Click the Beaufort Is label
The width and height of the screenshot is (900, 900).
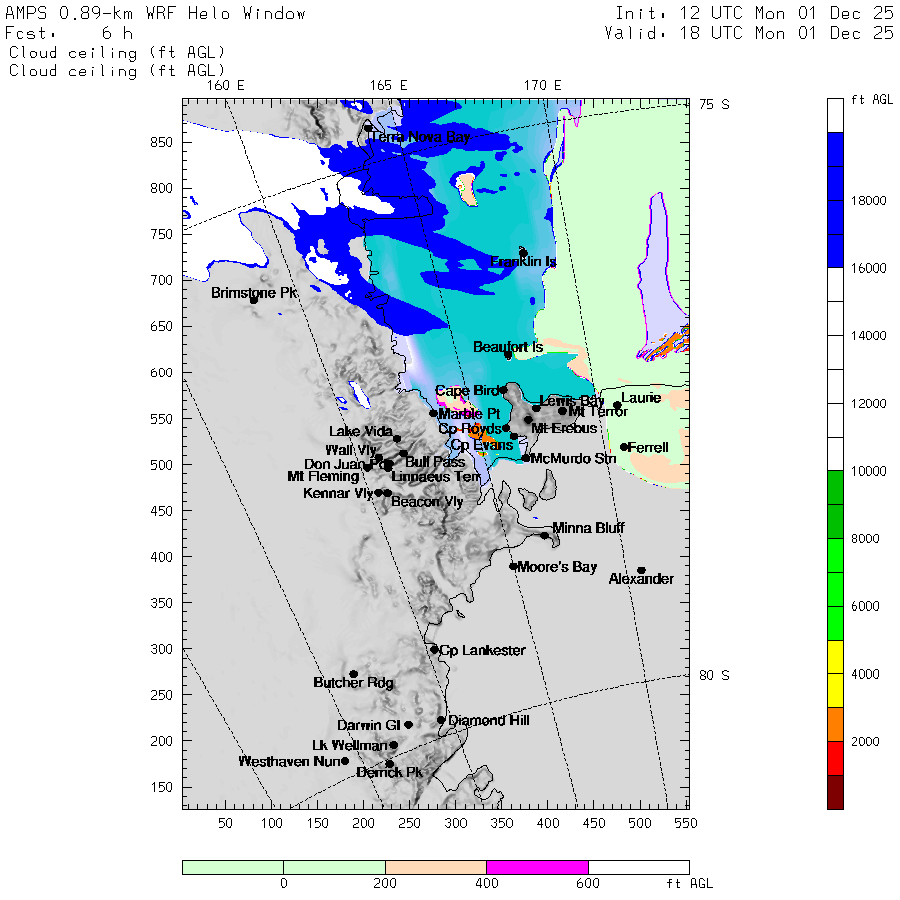(508, 347)
